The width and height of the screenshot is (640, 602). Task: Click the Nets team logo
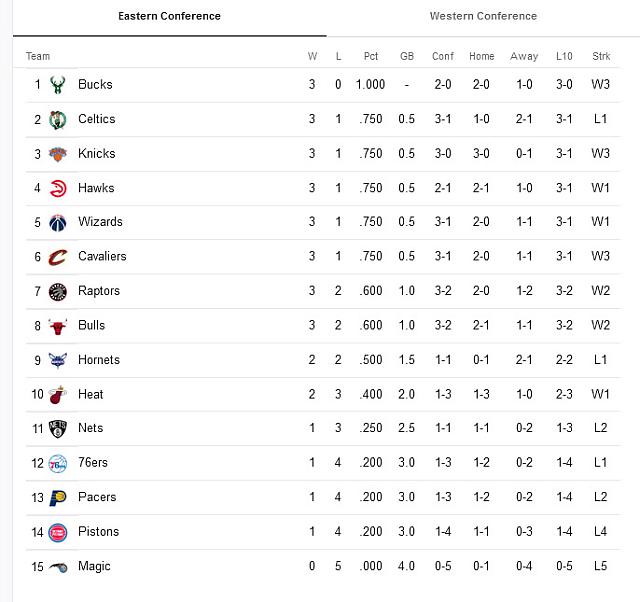point(57,428)
